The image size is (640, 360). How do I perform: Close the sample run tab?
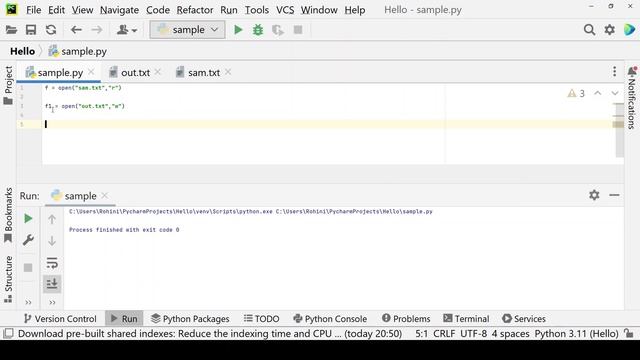click(x=105, y=196)
